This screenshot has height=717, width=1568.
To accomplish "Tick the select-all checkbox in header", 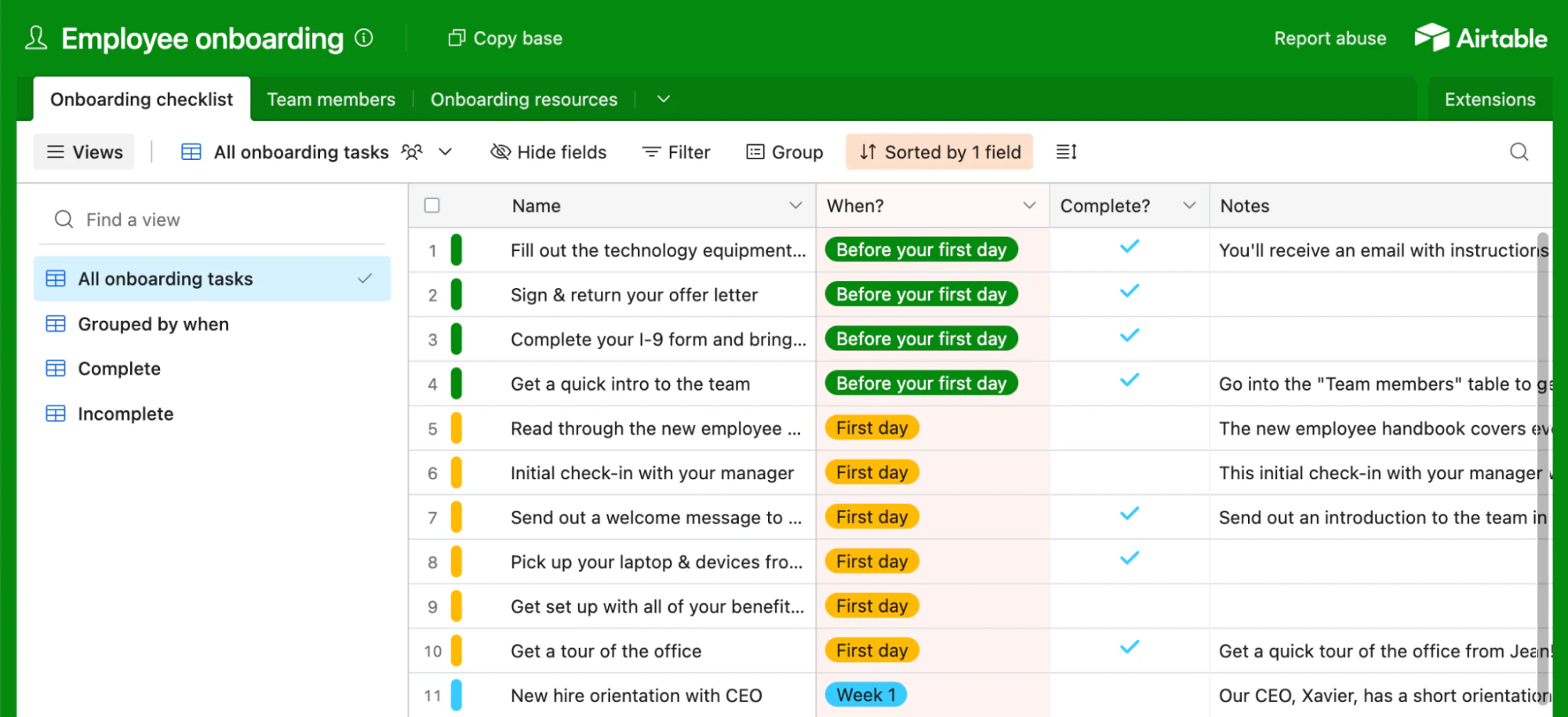I will 431,206.
